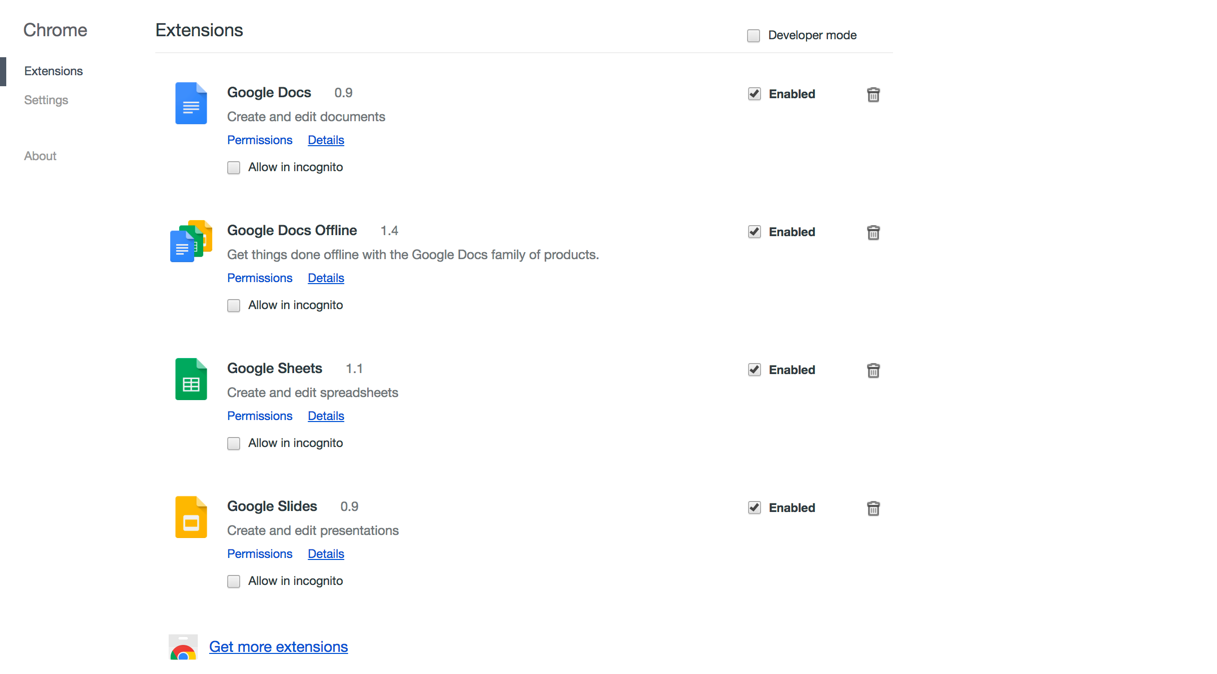The width and height of the screenshot is (1217, 674).
Task: Click the Google Sheets extension title
Action: (274, 368)
